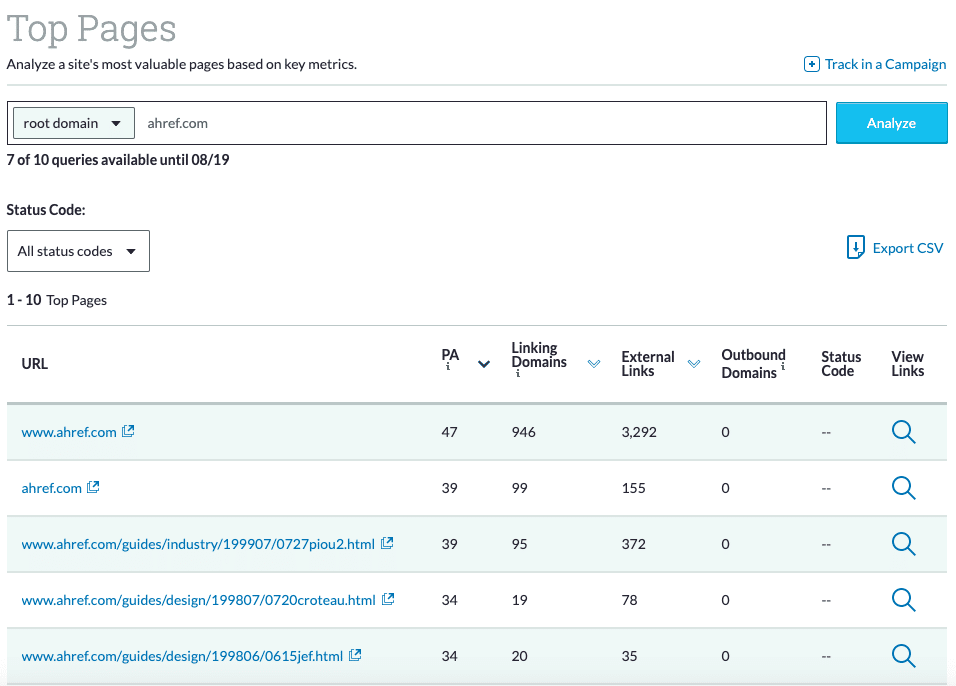This screenshot has height=686, width=956.
Task: Click the URL column header
Action: coord(35,364)
